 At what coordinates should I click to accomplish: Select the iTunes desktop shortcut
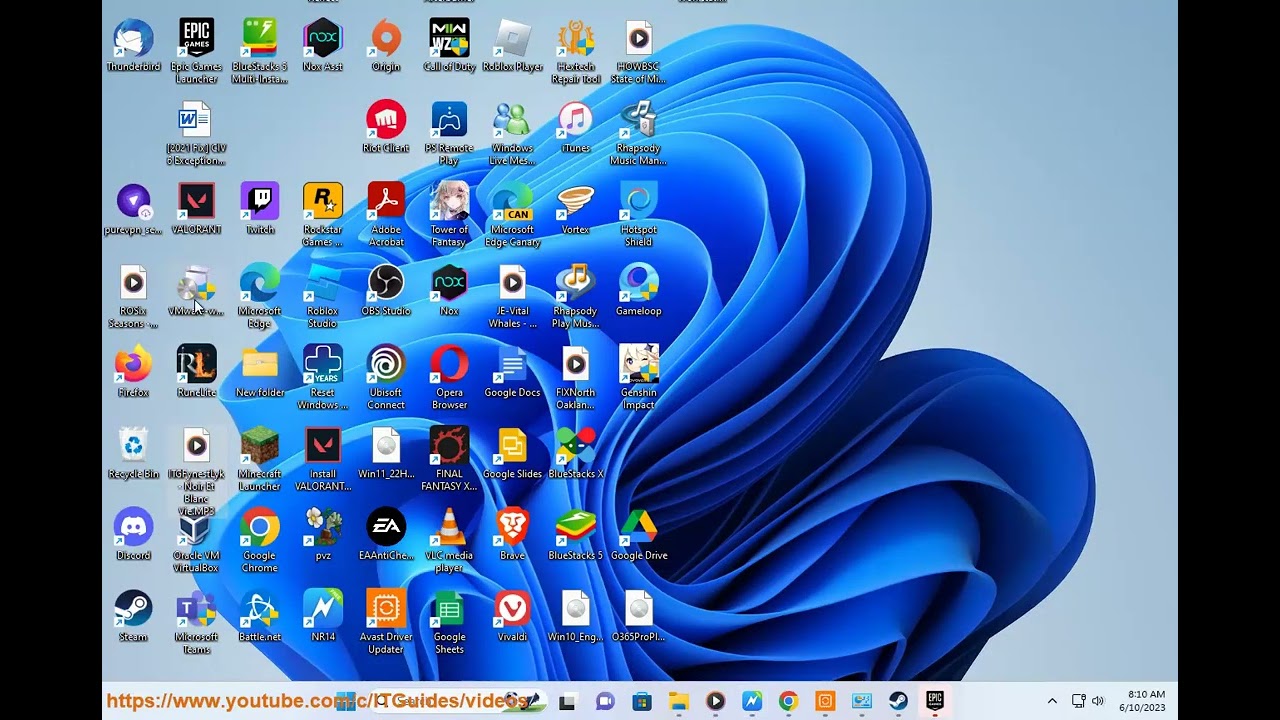[x=575, y=127]
